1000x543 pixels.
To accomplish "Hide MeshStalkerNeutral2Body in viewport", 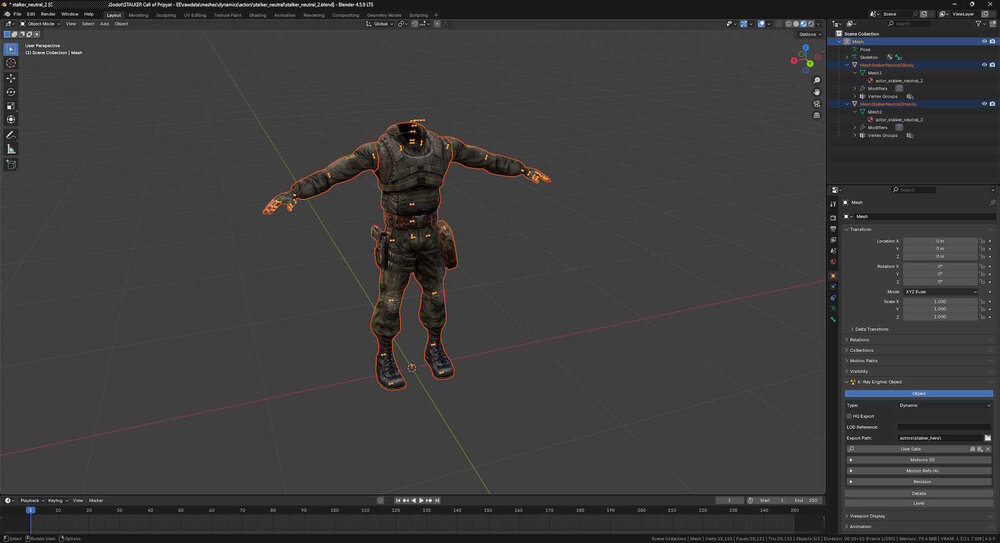I will coord(984,65).
